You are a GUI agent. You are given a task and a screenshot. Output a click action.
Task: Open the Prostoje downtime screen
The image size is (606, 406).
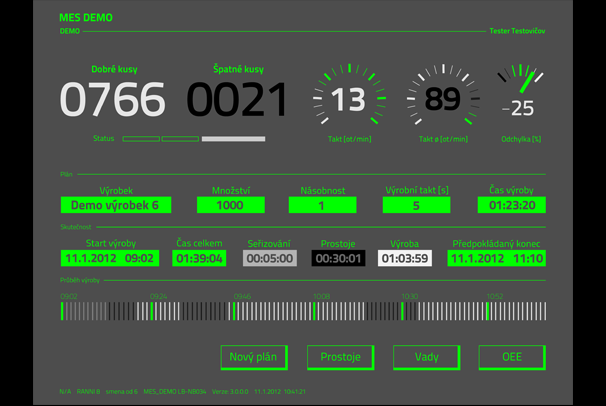click(340, 357)
